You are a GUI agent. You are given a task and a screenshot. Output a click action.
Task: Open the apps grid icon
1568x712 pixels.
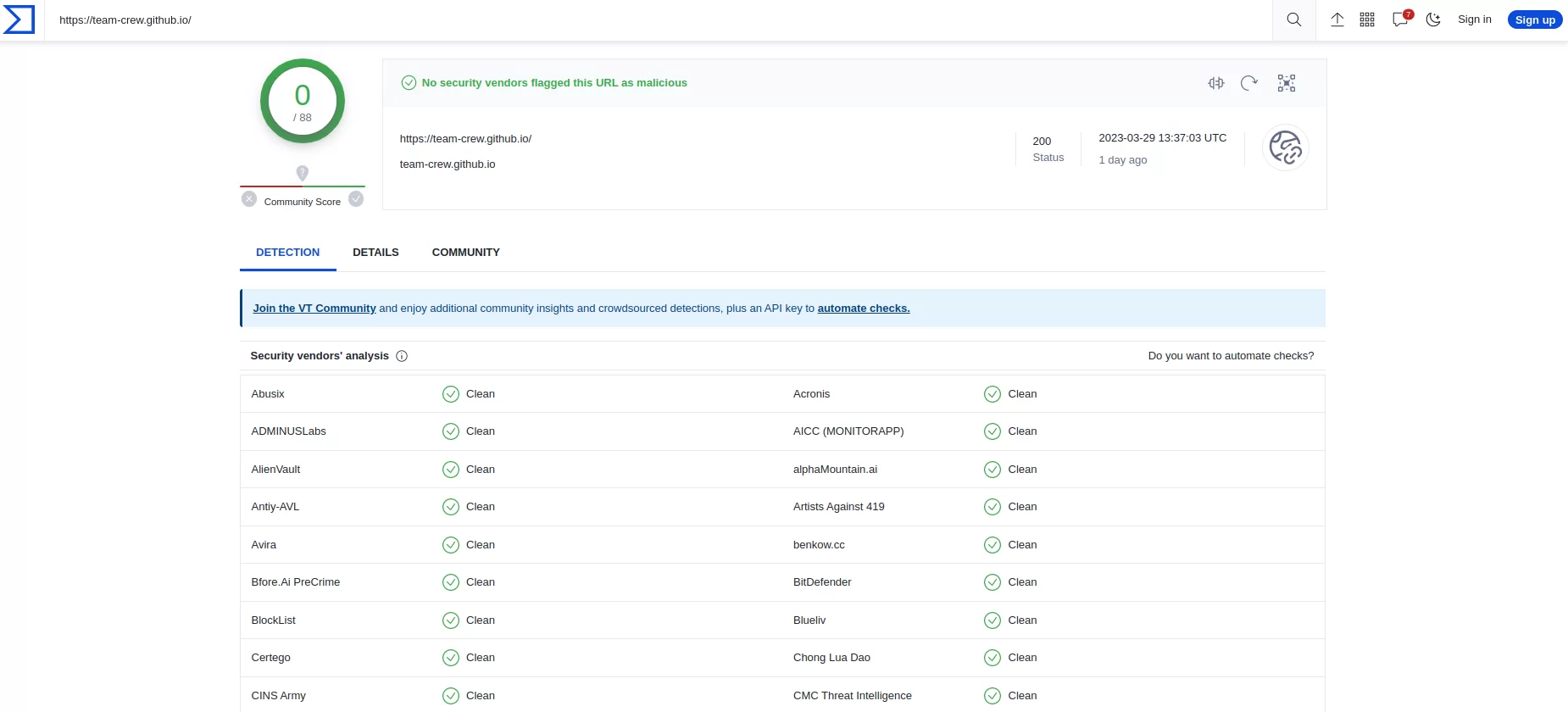coord(1367,19)
